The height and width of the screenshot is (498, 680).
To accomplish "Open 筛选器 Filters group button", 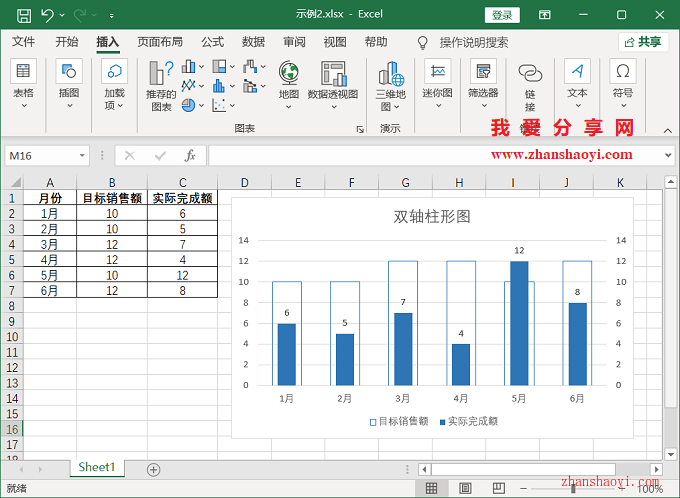I will coord(483,85).
